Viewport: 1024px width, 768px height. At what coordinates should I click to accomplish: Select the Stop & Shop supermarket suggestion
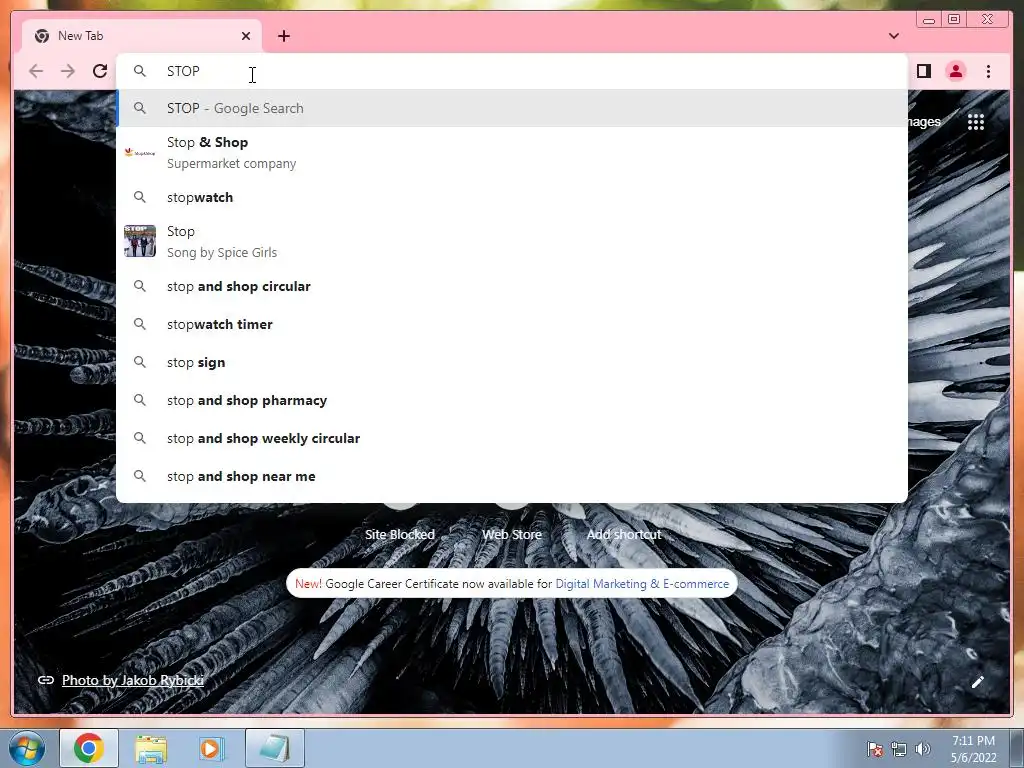512,153
